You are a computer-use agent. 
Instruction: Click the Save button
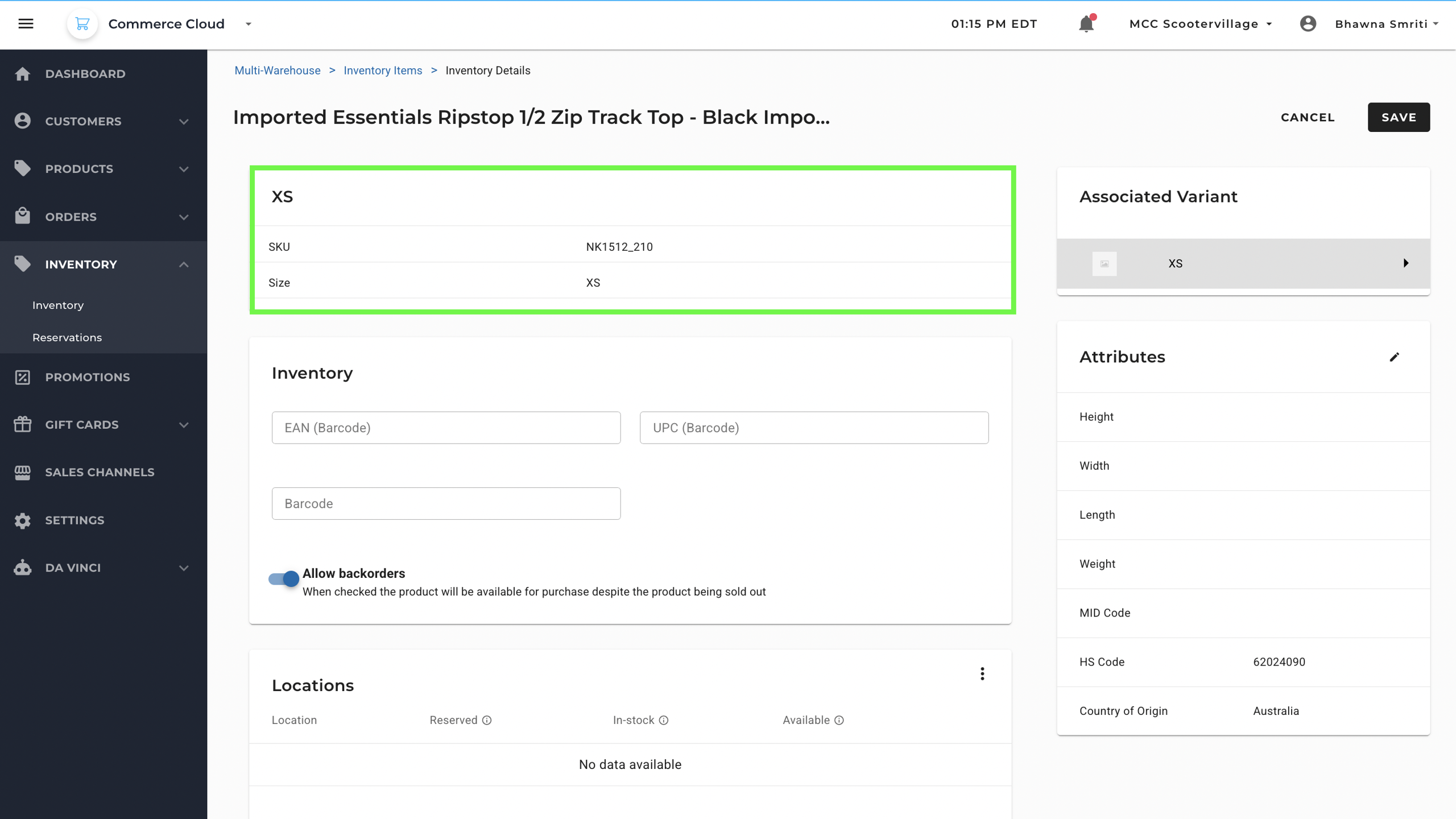1398,117
